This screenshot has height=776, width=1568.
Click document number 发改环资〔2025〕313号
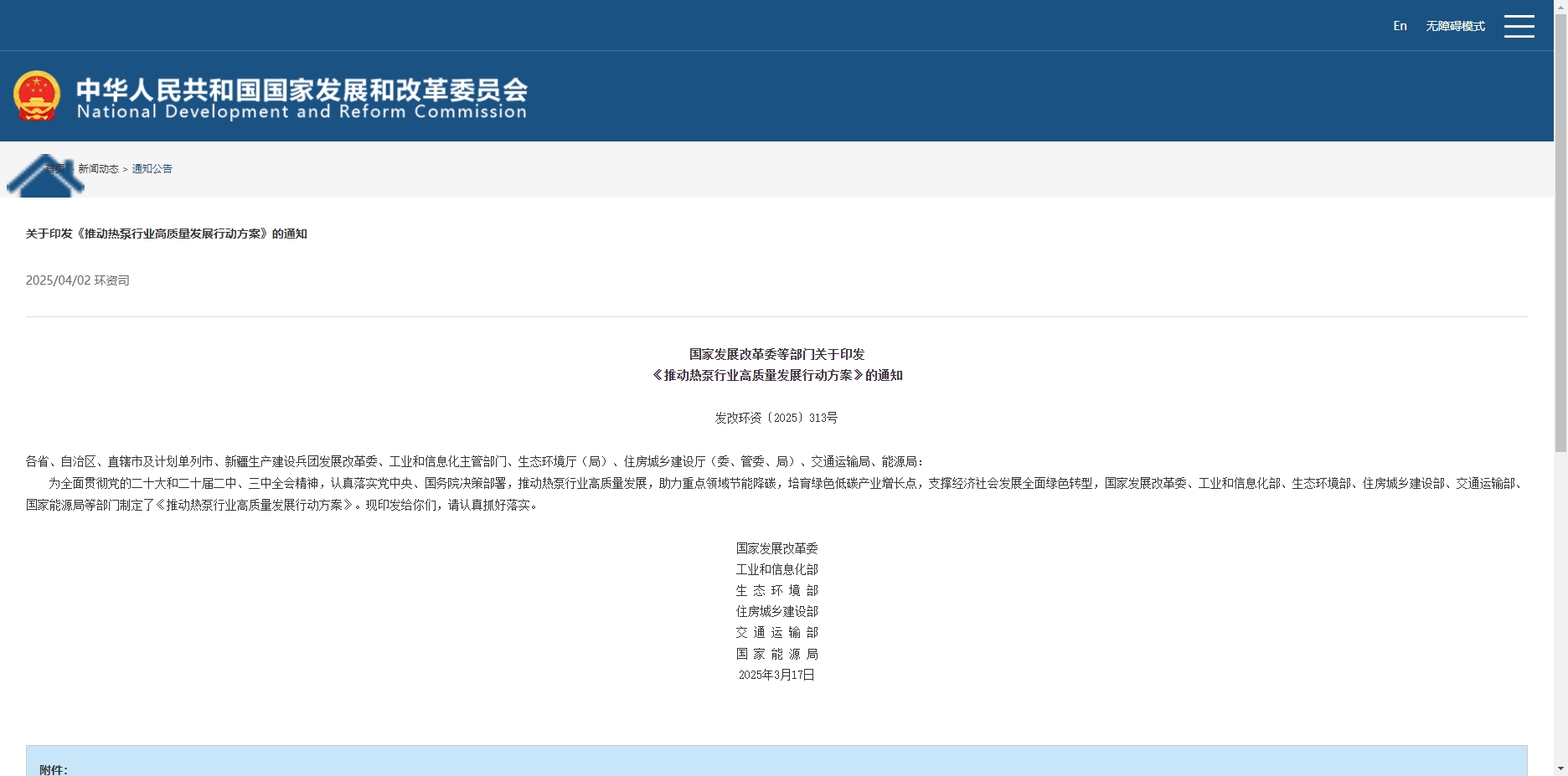click(776, 418)
